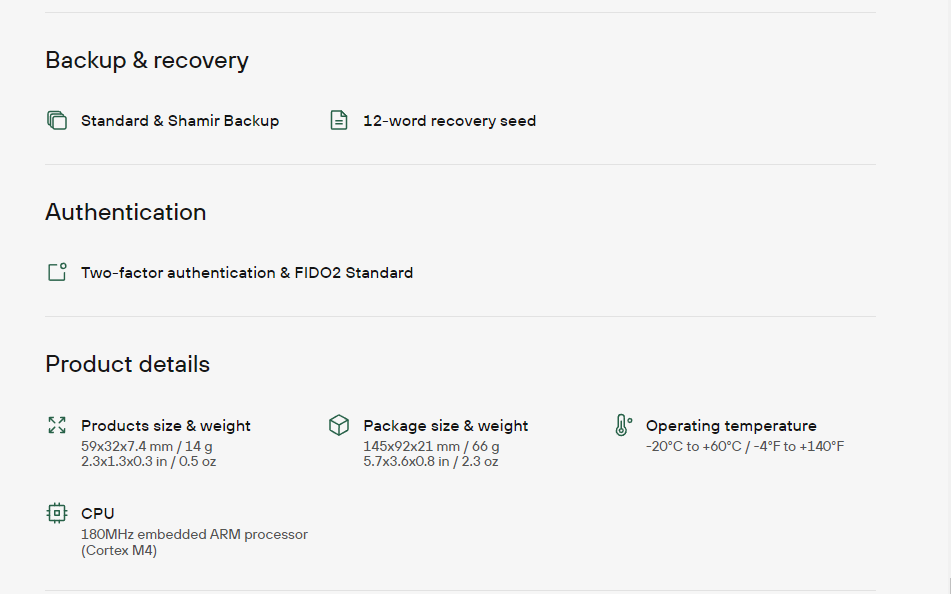
Task: Click the CPU chip icon
Action: click(57, 513)
